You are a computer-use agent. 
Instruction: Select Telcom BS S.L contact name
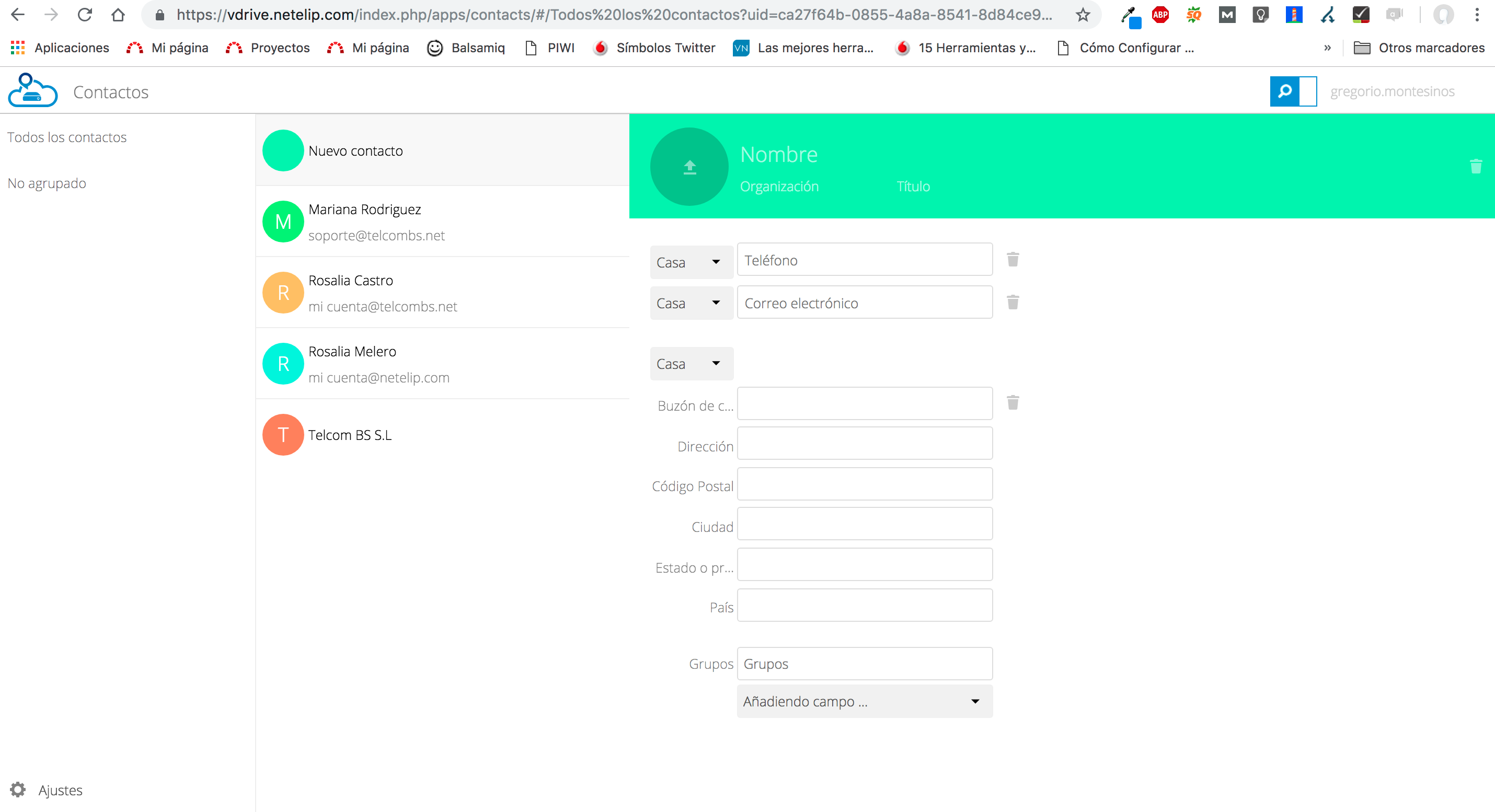350,435
